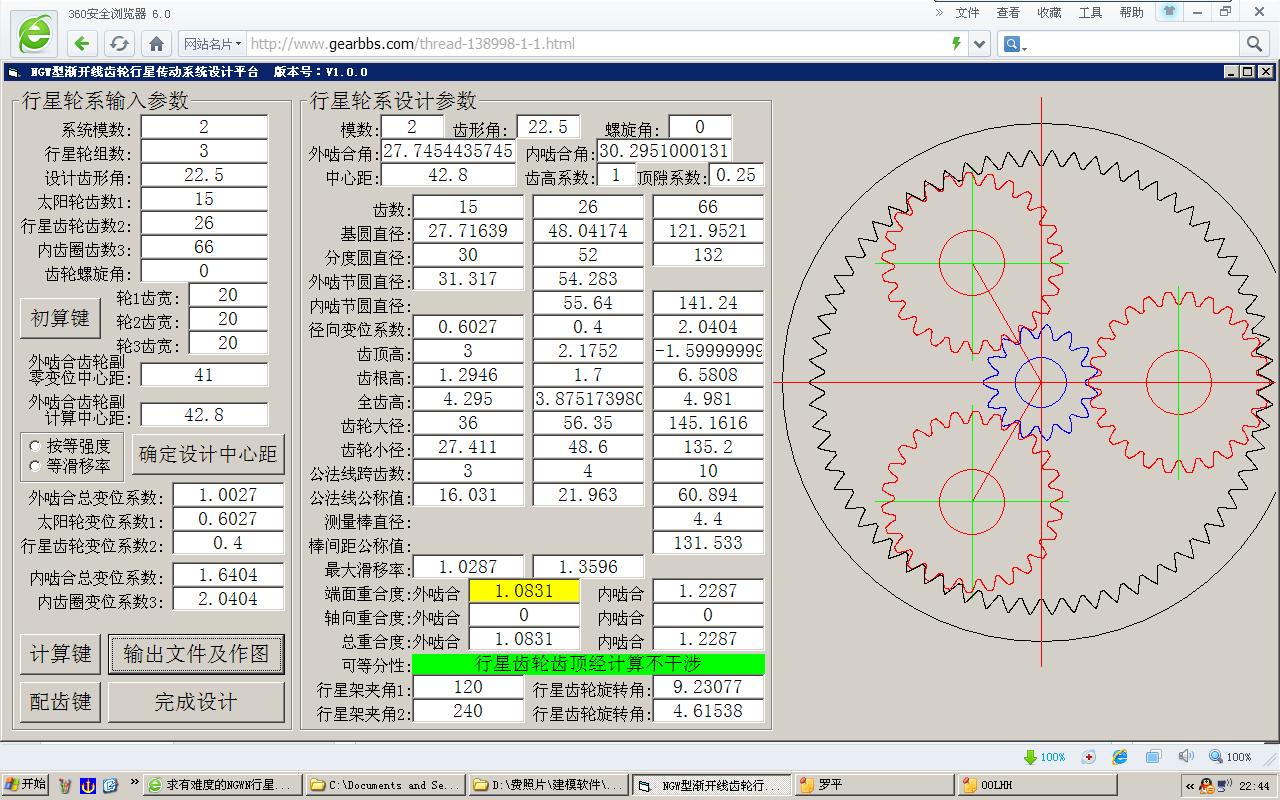Open the search engine selector dropdown
Viewport: 1280px width, 800px height.
point(1015,43)
